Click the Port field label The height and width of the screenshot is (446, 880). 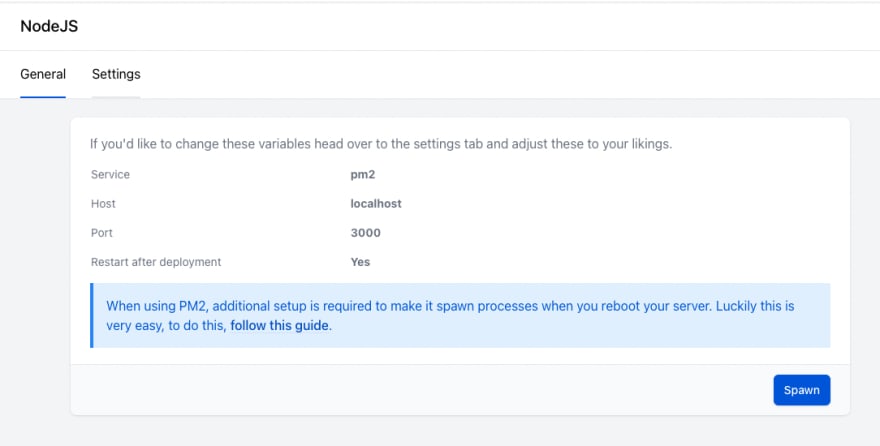[102, 233]
